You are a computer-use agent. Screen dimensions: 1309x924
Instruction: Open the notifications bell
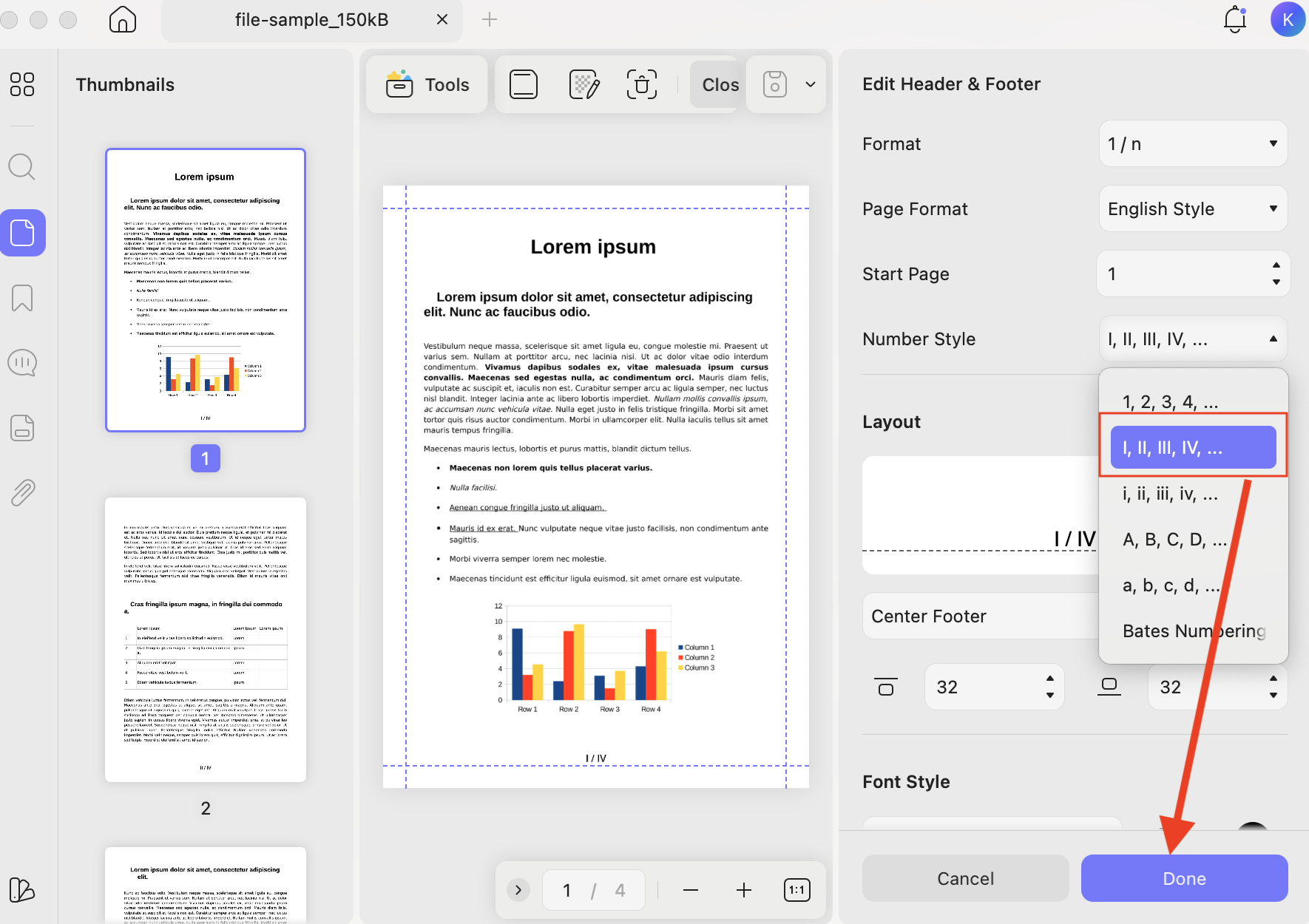point(1235,20)
